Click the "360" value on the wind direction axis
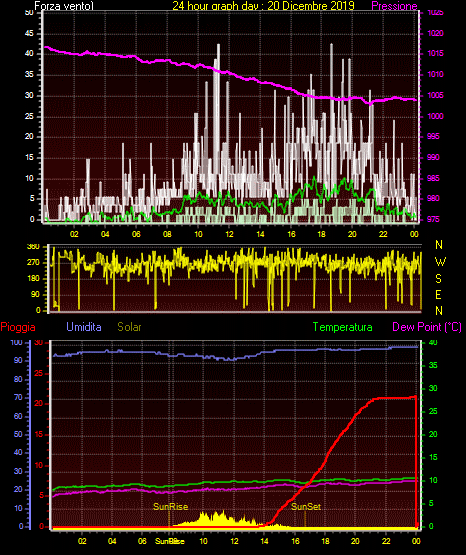466x555 pixels. (x=33, y=247)
